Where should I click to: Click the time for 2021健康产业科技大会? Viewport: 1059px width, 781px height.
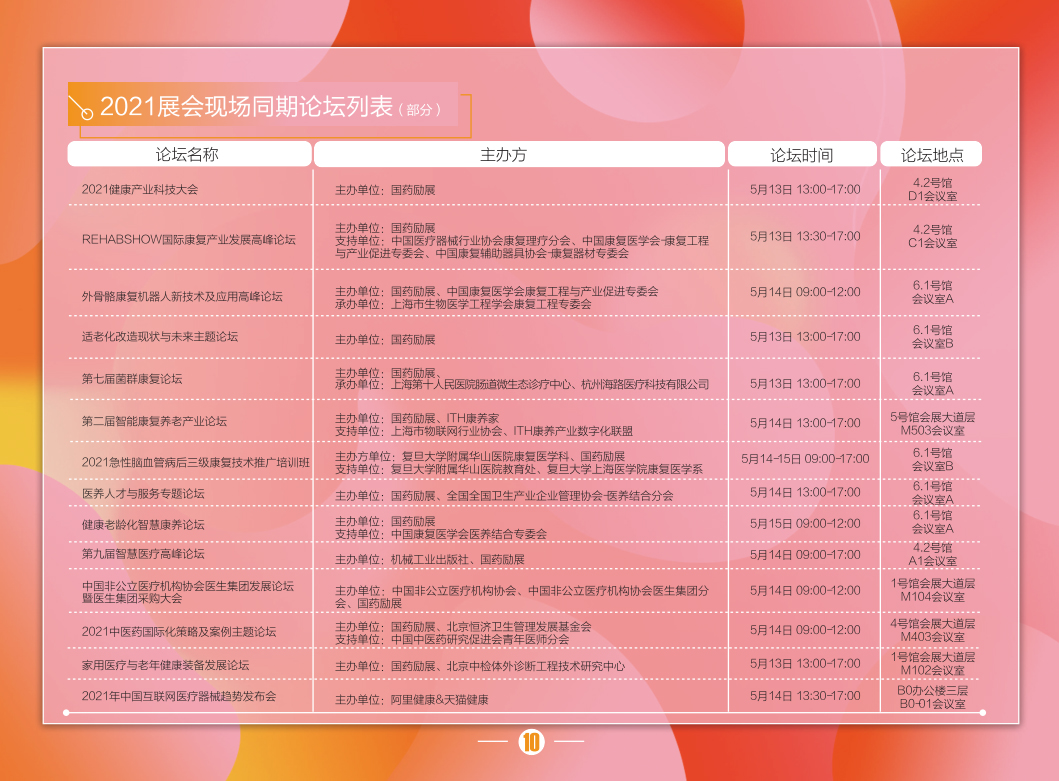pyautogui.click(x=805, y=189)
